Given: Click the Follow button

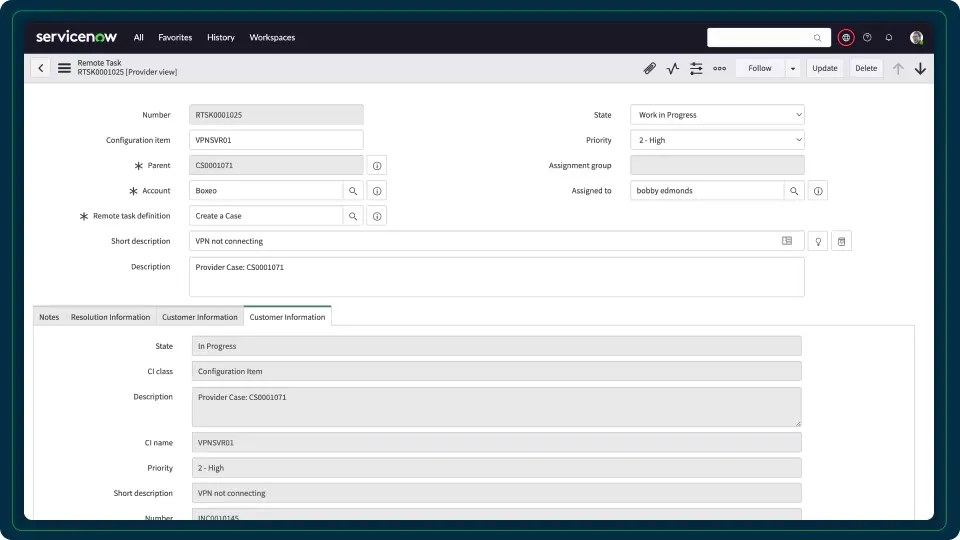Looking at the screenshot, I should point(760,69).
